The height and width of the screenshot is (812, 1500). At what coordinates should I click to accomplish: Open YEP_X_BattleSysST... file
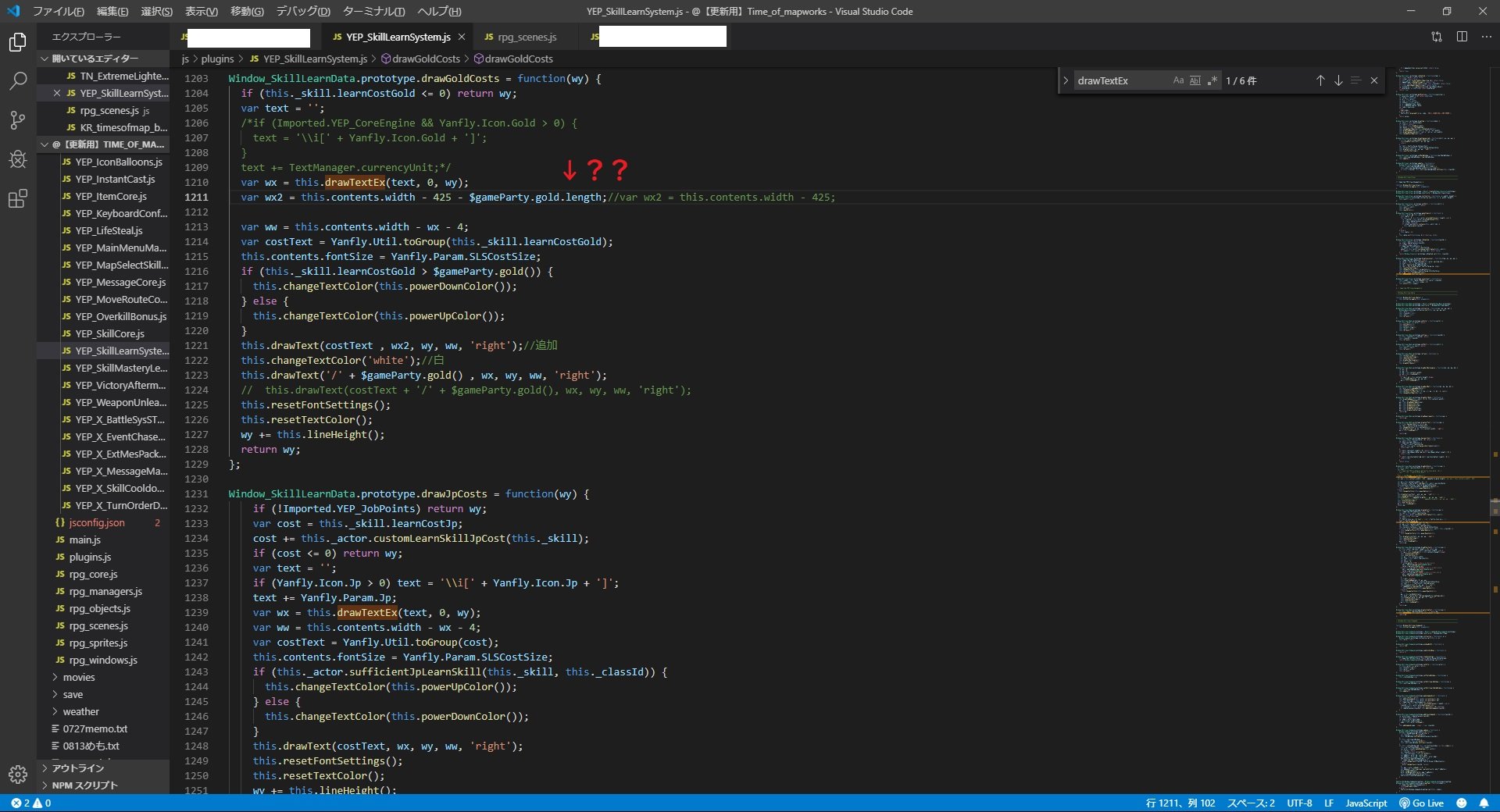point(103,419)
